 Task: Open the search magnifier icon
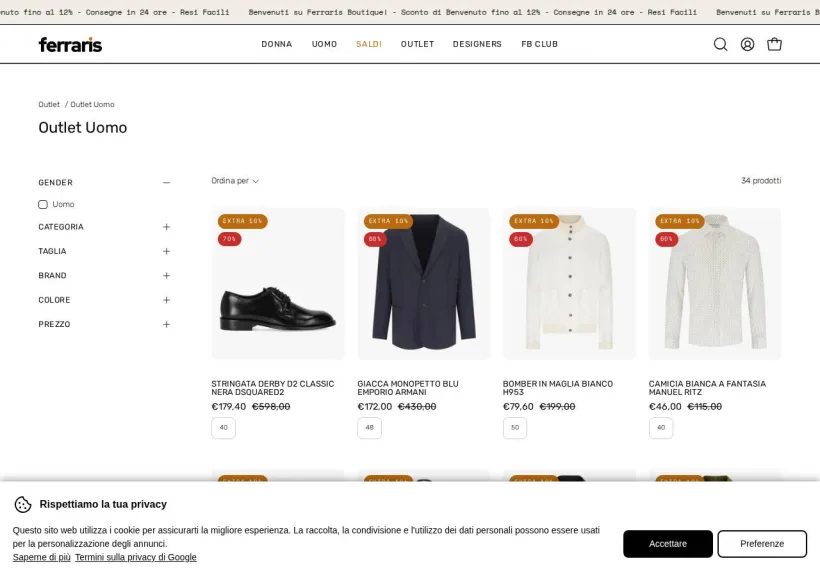pos(720,44)
